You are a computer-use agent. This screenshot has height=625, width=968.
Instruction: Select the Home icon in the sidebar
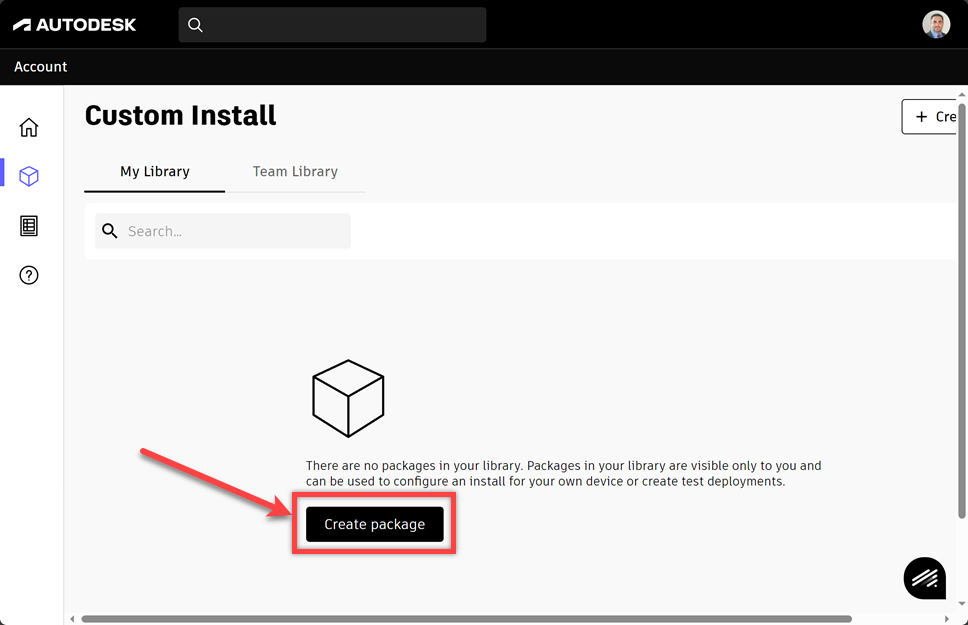pos(29,127)
